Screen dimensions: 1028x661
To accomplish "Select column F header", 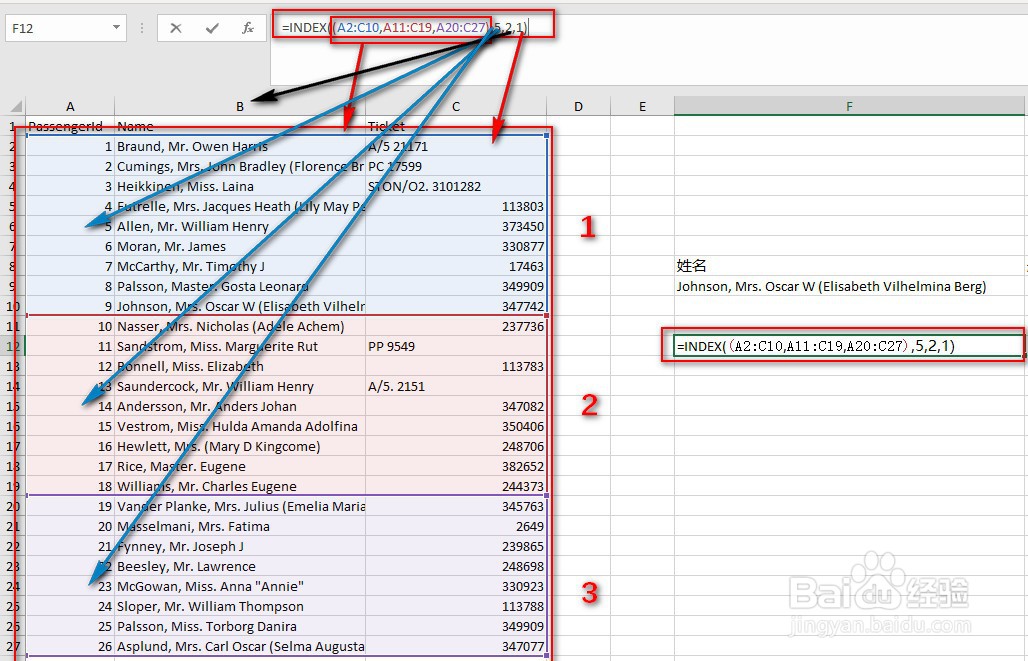I will tap(849, 106).
